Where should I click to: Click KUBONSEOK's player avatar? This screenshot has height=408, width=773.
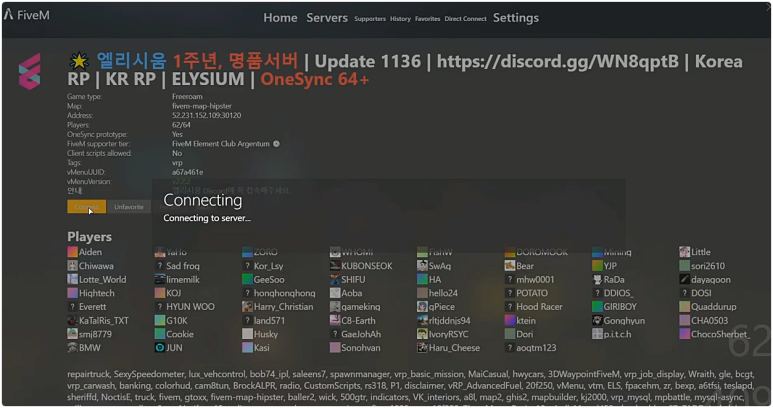tap(335, 266)
